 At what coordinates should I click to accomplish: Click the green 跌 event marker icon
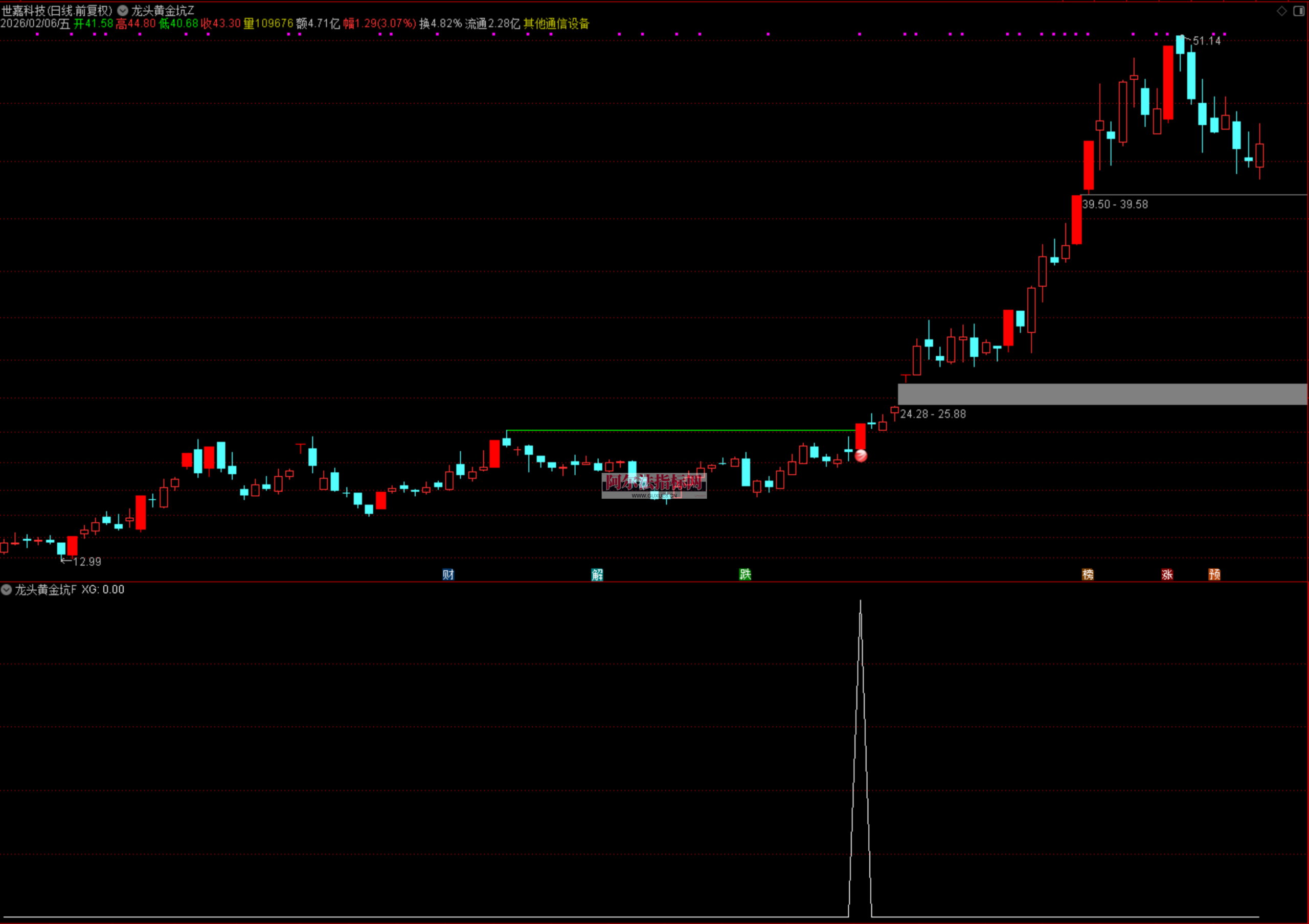pyautogui.click(x=745, y=574)
